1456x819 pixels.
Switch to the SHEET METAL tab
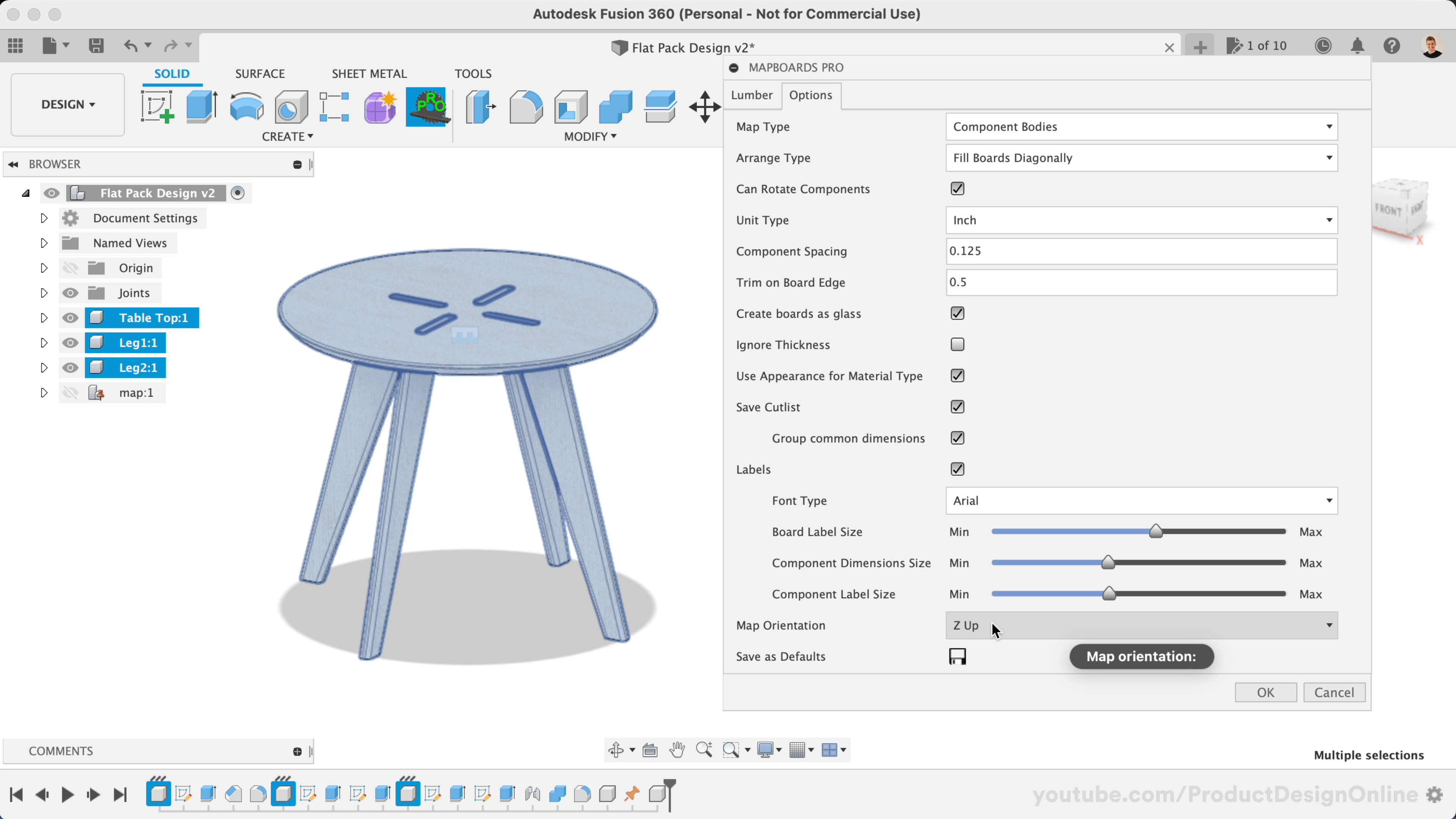pos(369,74)
